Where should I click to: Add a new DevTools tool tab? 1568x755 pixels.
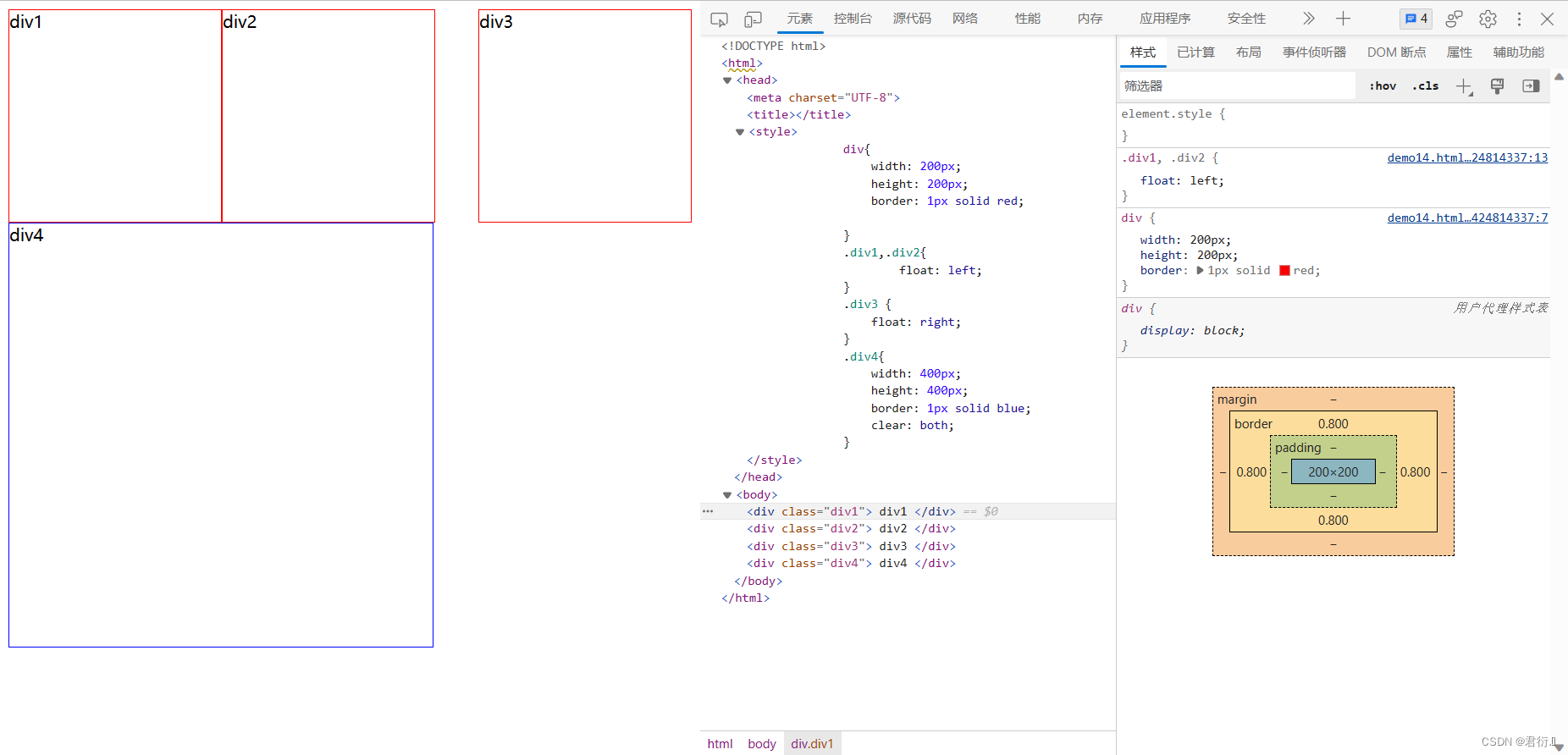coord(1343,19)
